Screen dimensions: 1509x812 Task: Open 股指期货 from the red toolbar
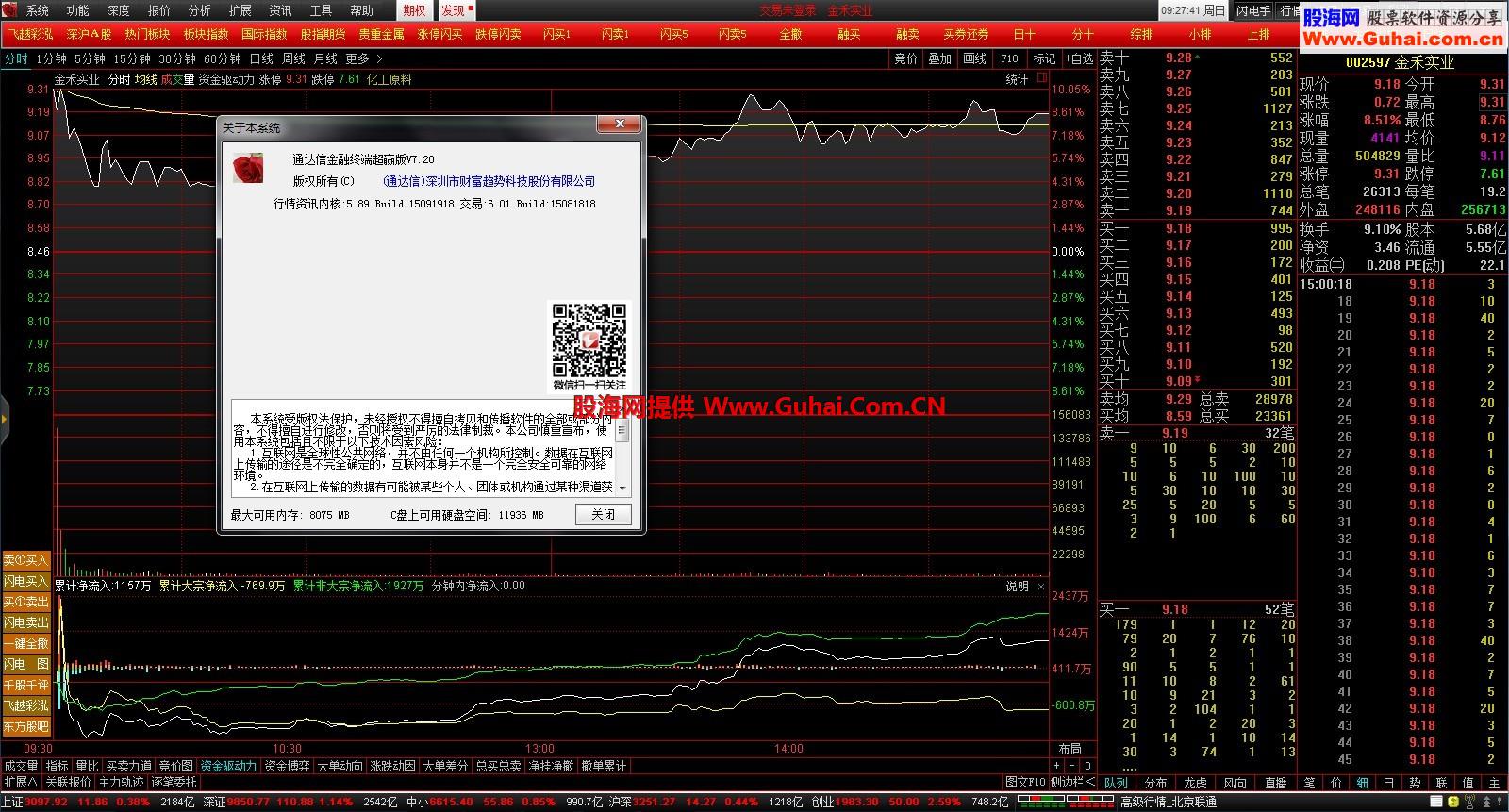[323, 34]
